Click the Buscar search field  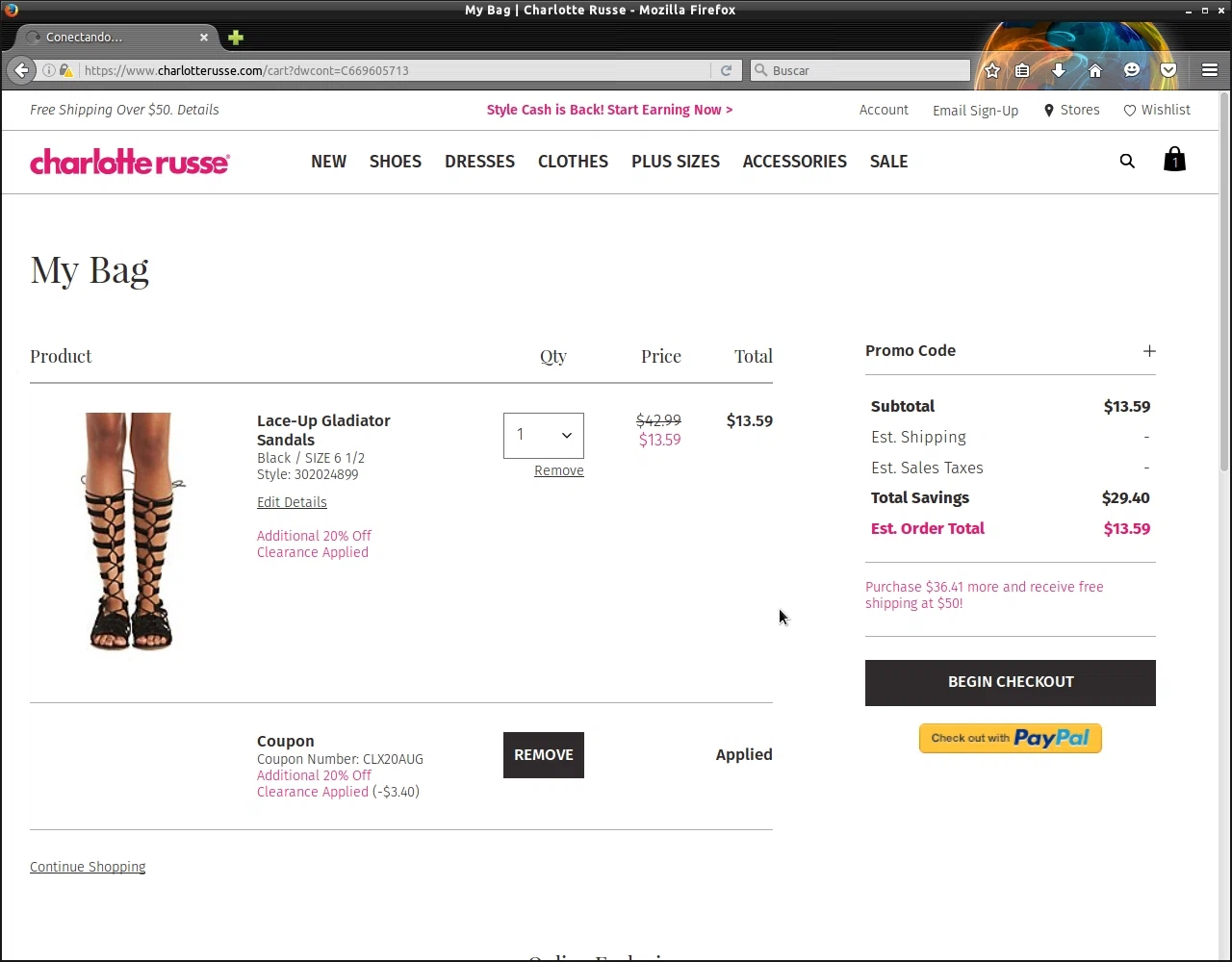[x=861, y=70]
